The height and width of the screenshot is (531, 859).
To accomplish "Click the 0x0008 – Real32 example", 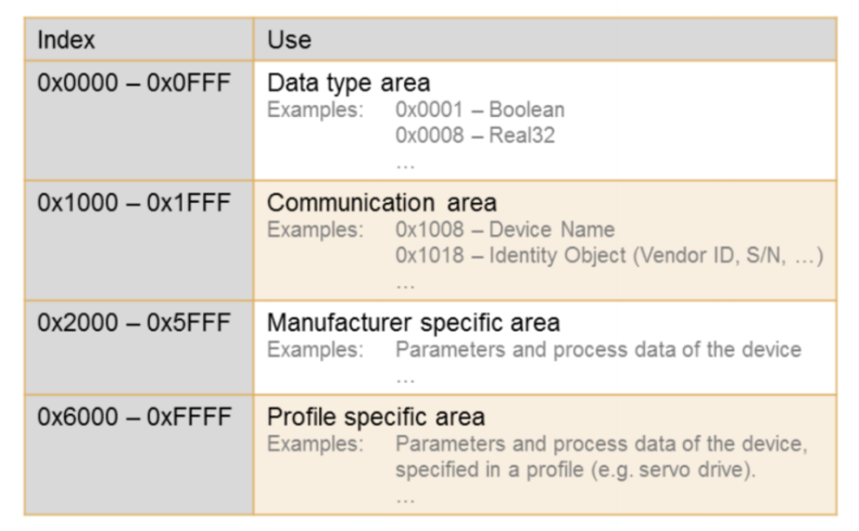I will point(475,135).
